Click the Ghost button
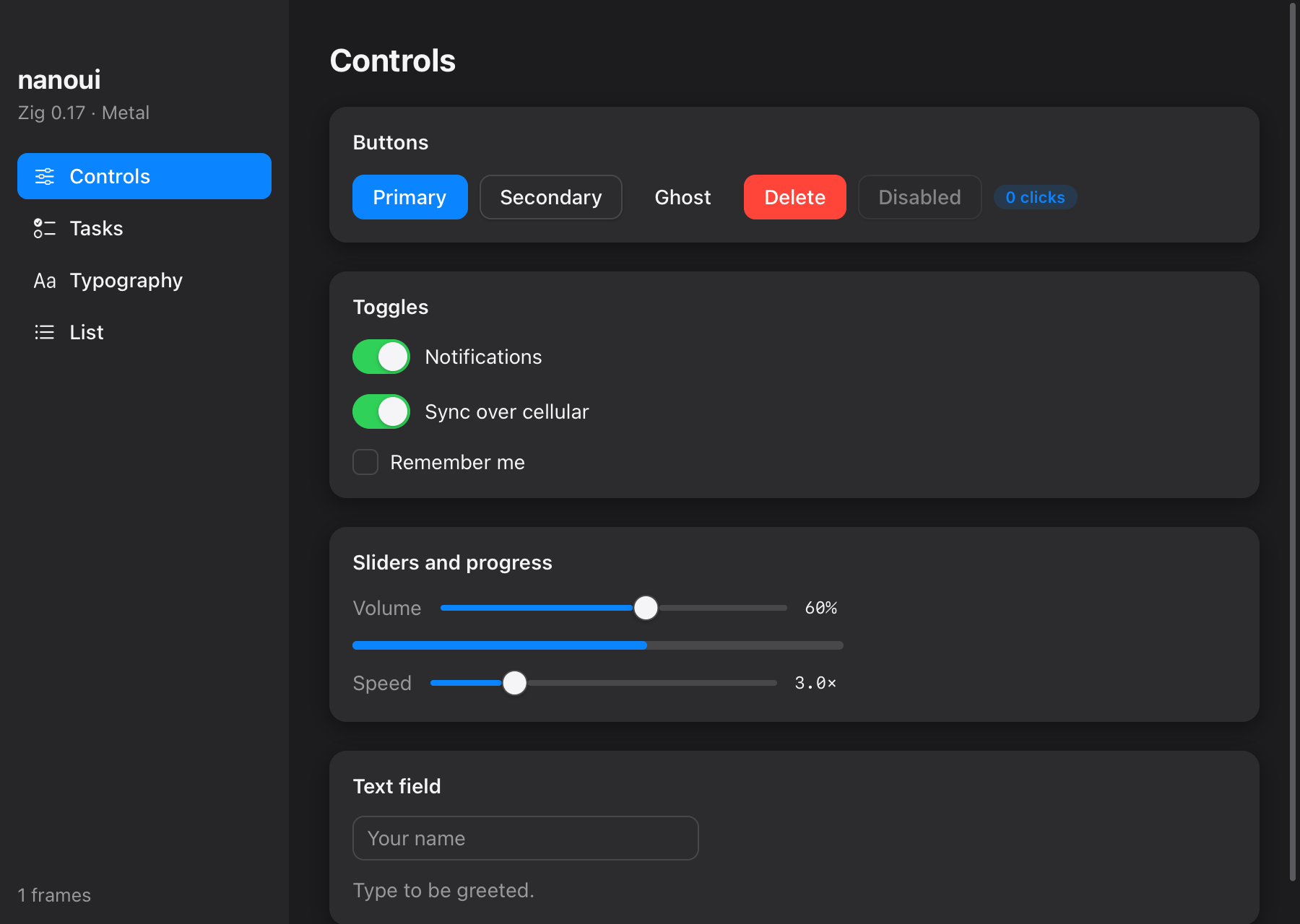This screenshot has height=924, width=1300. pyautogui.click(x=683, y=197)
